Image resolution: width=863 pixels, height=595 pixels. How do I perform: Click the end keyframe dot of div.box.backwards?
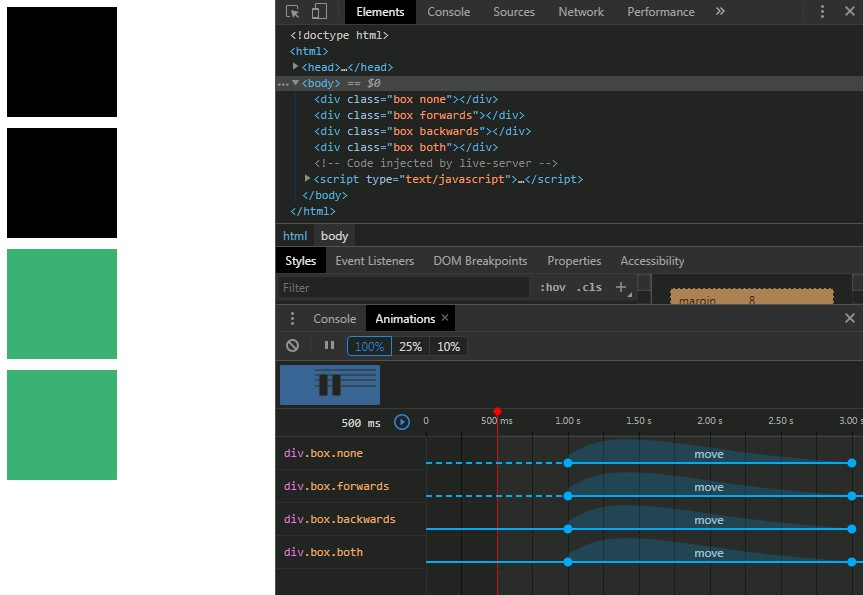pos(852,529)
